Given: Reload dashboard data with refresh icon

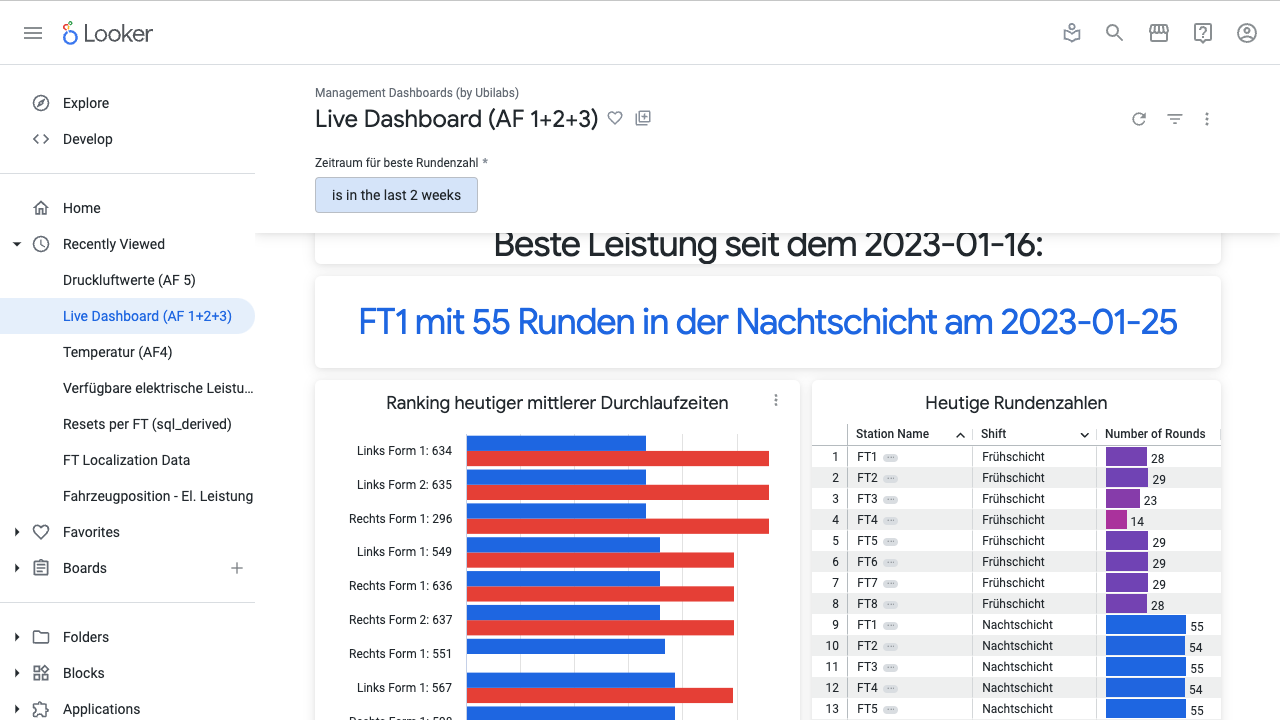Looking at the screenshot, I should click(1139, 119).
